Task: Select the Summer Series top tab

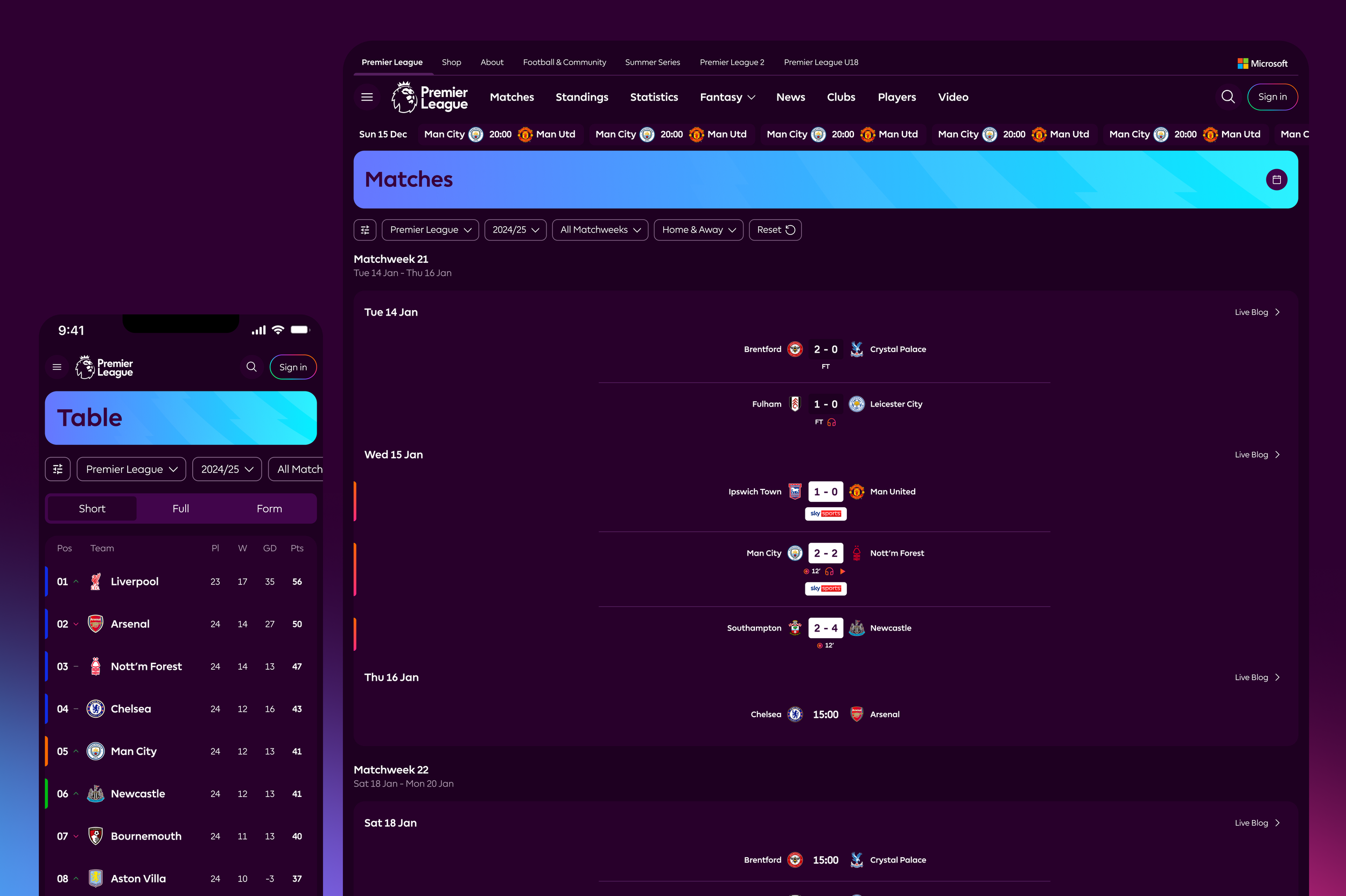Action: point(653,62)
